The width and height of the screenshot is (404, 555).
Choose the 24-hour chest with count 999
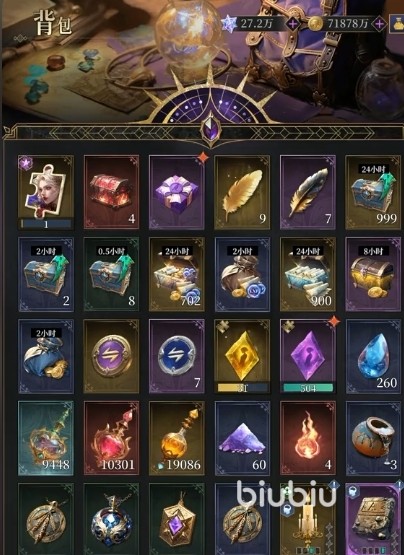373,192
